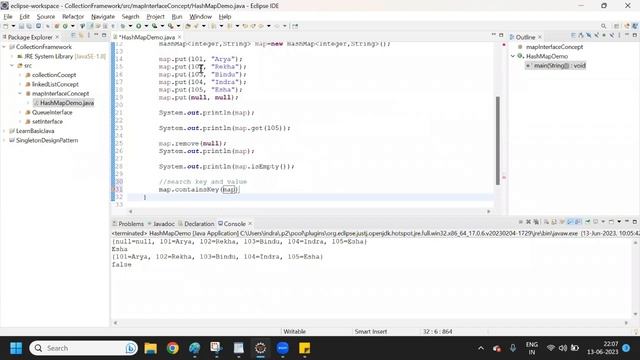This screenshot has width=640, height=360.
Task: Click the toolbar Search magnifier icon at top right
Action: 604,26
